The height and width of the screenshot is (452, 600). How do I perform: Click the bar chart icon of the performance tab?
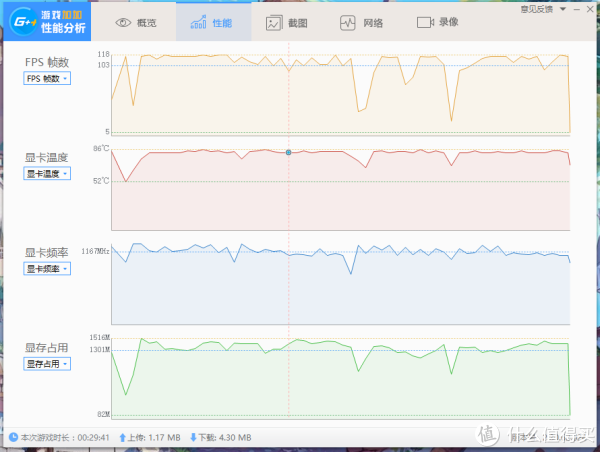pyautogui.click(x=198, y=22)
